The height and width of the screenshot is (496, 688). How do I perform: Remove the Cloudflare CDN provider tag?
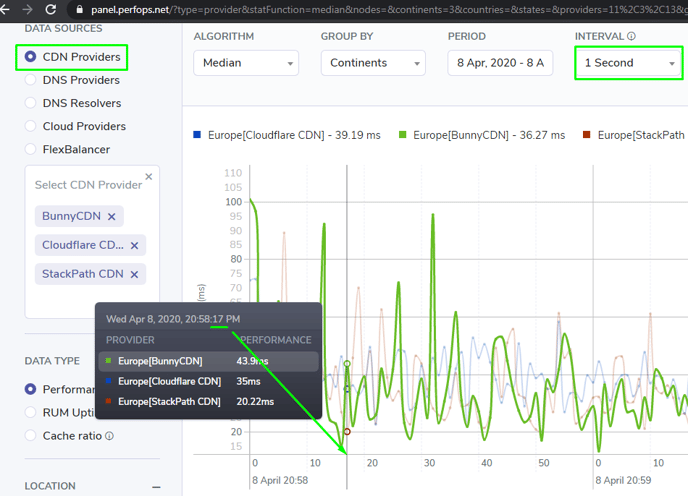tap(135, 245)
